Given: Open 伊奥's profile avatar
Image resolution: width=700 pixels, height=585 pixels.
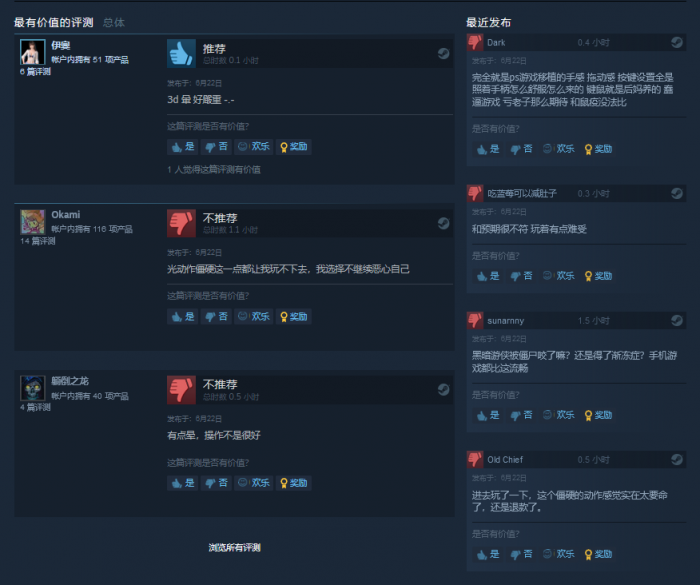Looking at the screenshot, I should 33,52.
